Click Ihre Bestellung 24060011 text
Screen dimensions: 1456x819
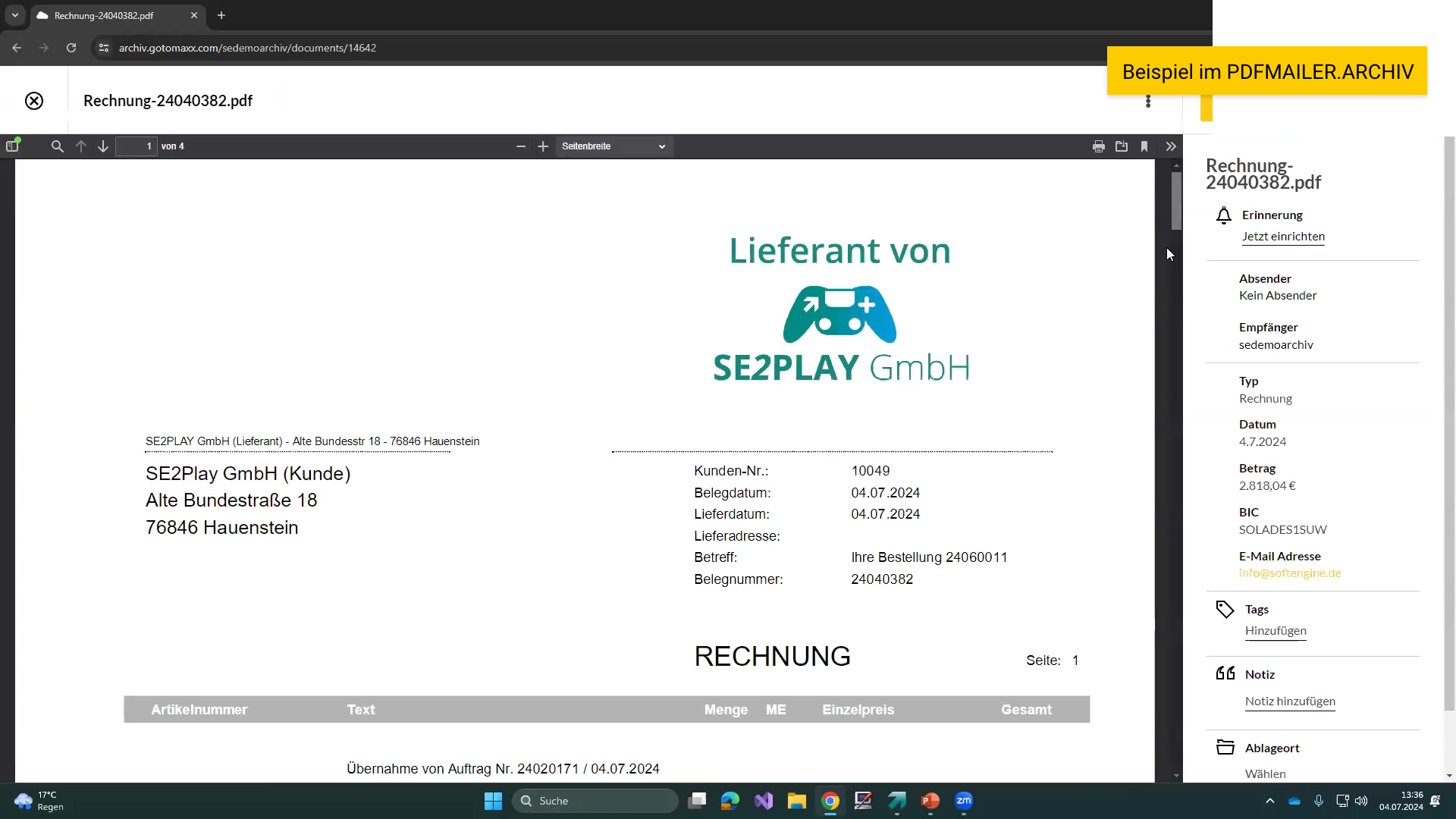pos(929,557)
